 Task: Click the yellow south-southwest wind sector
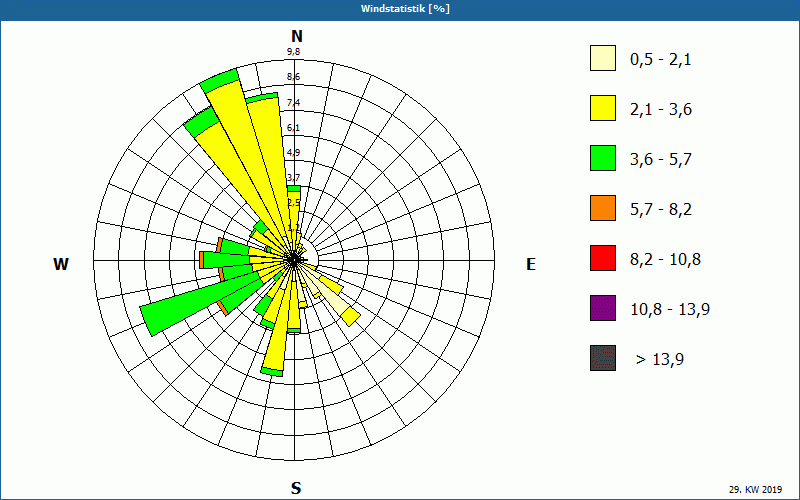[278, 329]
